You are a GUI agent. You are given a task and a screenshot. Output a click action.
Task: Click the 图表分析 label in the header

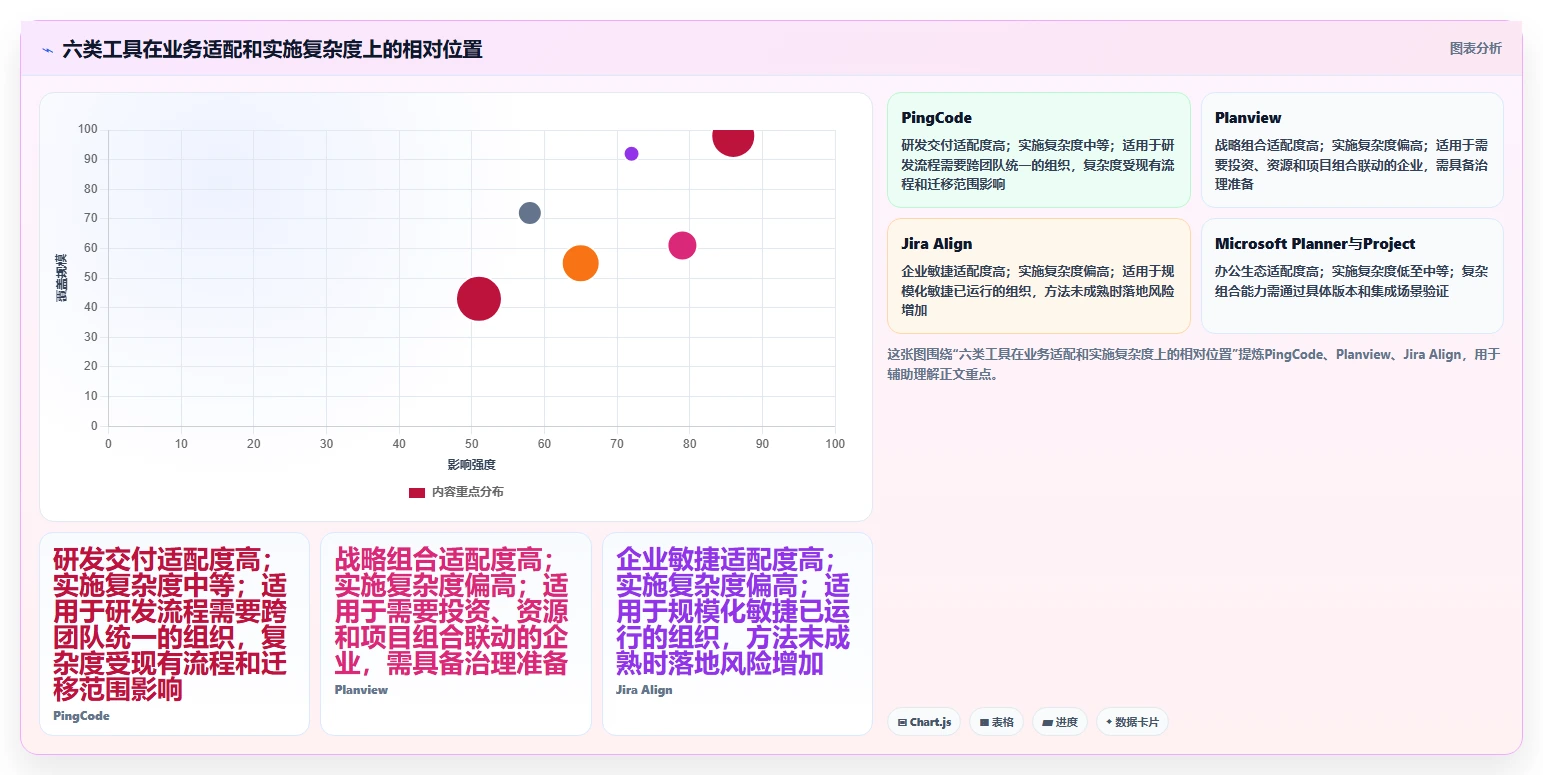pyautogui.click(x=1475, y=48)
